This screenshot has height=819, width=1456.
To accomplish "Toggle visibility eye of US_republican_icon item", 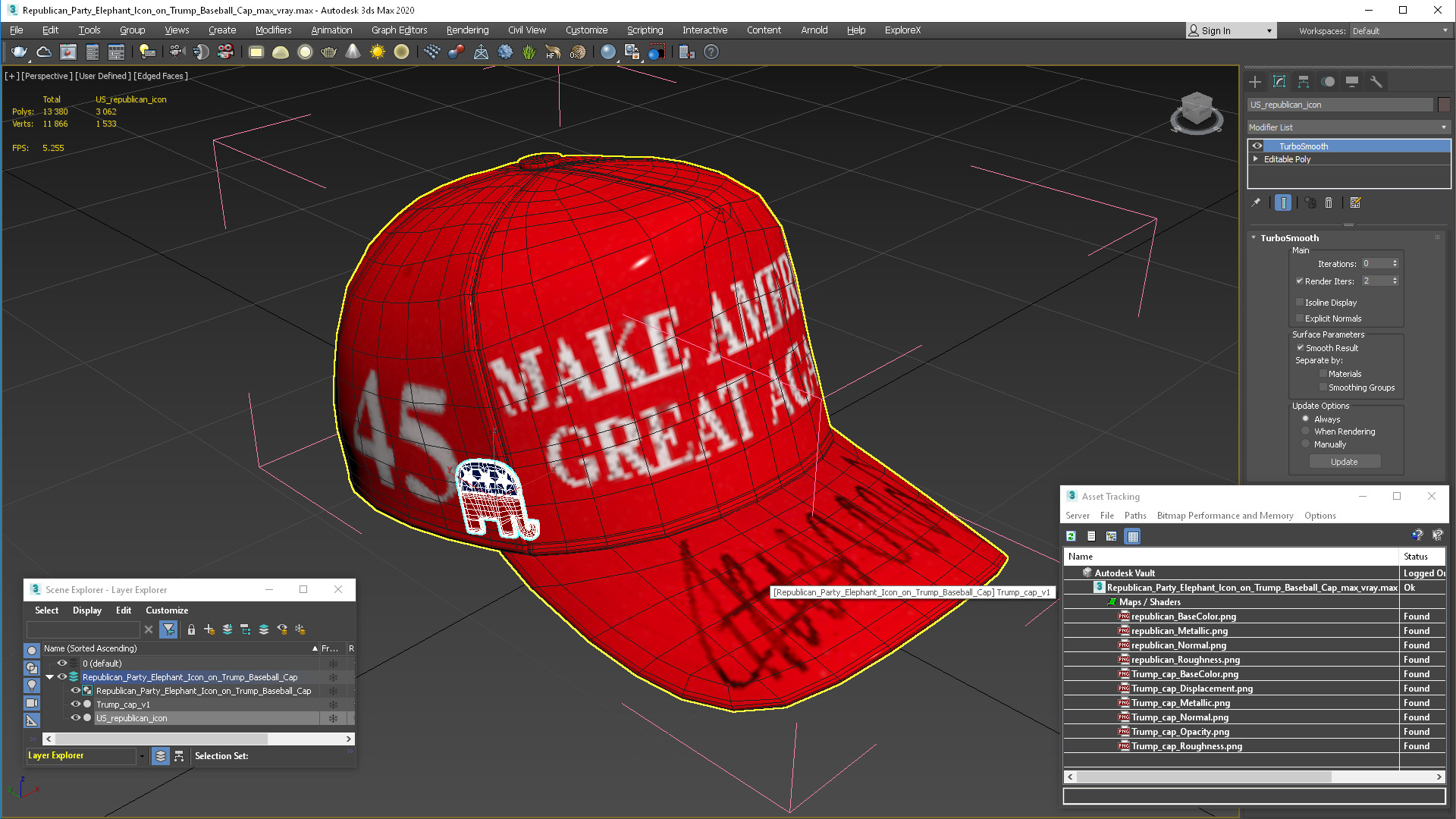I will point(75,718).
